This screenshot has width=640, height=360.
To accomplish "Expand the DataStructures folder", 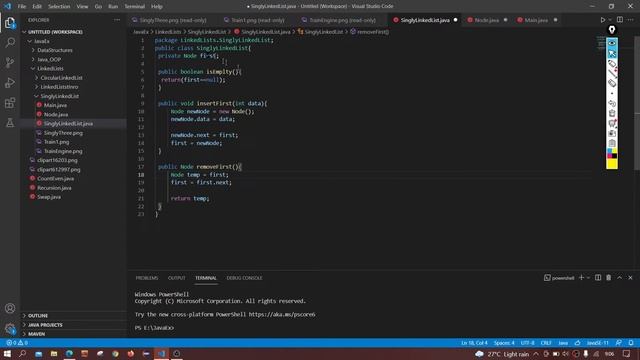I will click(33, 50).
